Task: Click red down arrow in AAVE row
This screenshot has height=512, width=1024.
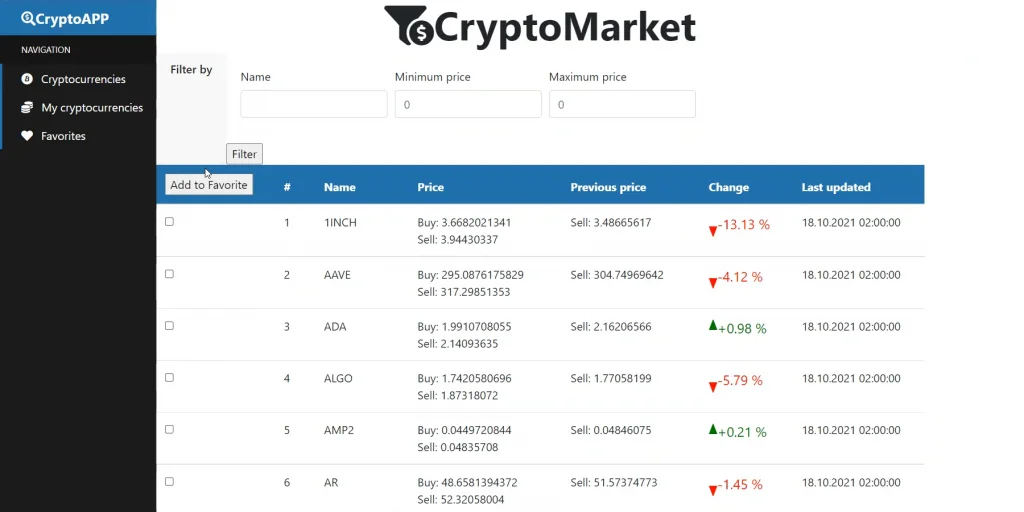Action: point(712,283)
